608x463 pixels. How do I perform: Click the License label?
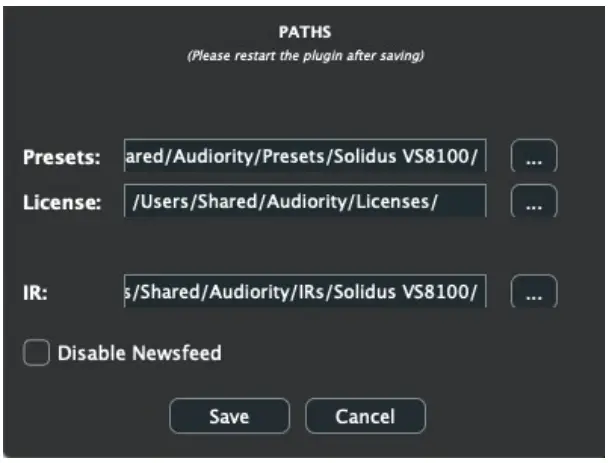(x=61, y=203)
